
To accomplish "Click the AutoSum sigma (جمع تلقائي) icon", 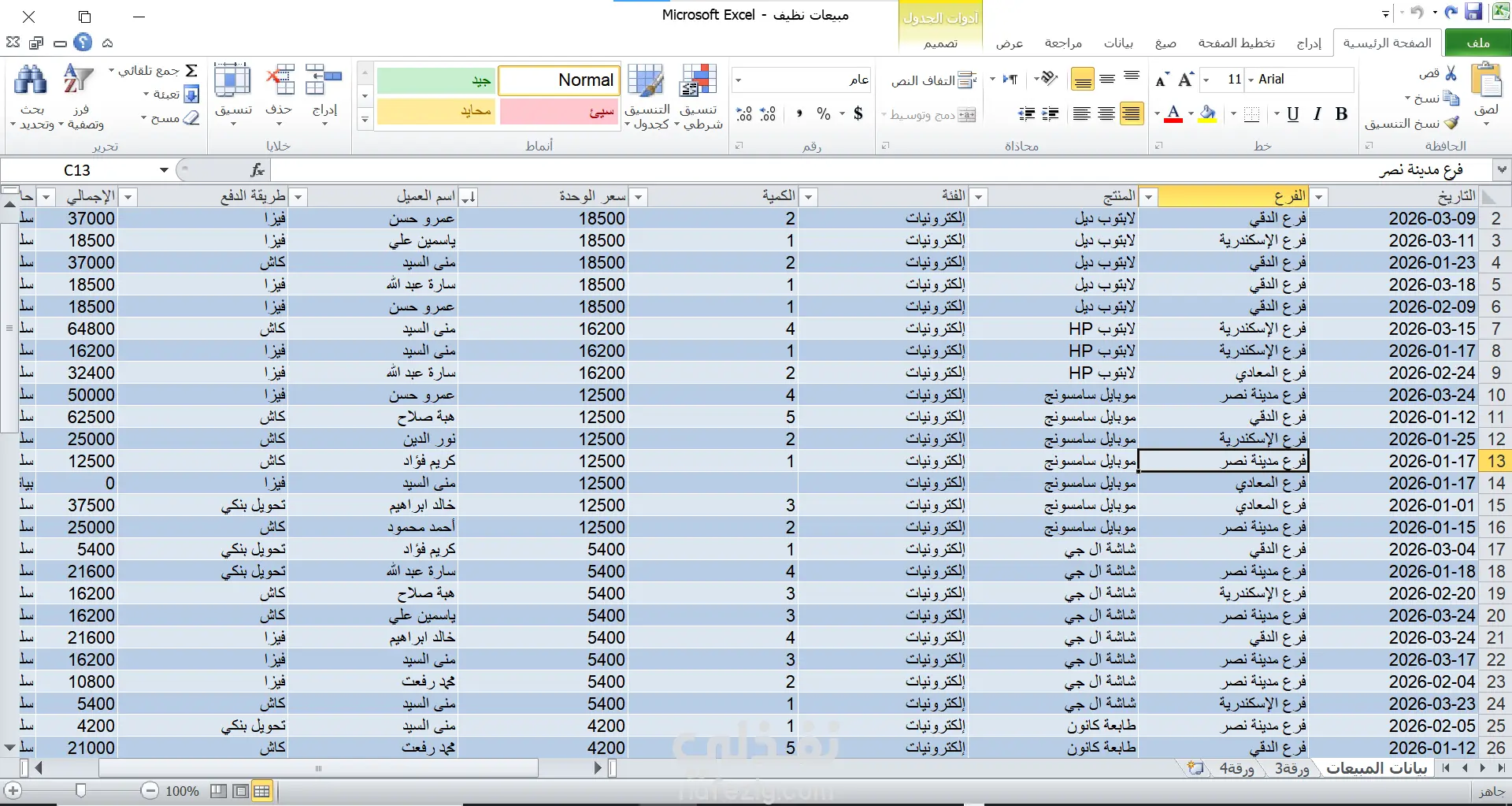I will pyautogui.click(x=191, y=71).
